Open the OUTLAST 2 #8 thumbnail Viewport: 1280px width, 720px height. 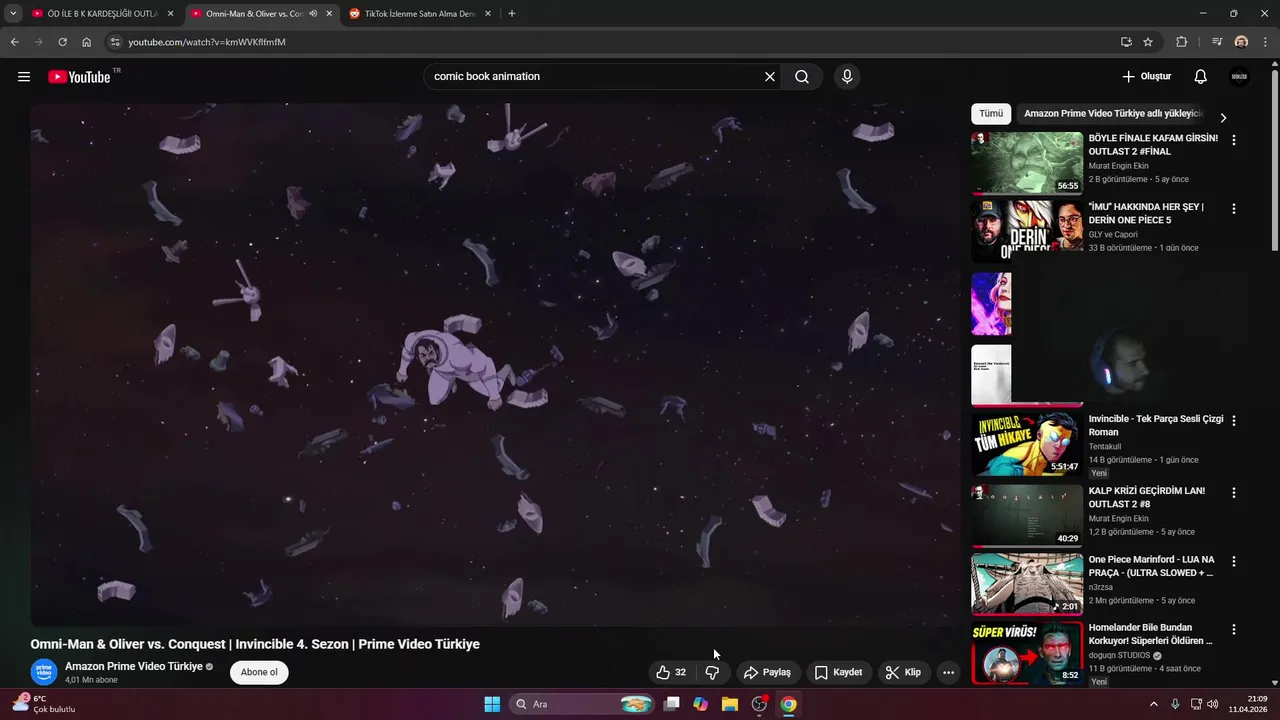tap(1027, 515)
